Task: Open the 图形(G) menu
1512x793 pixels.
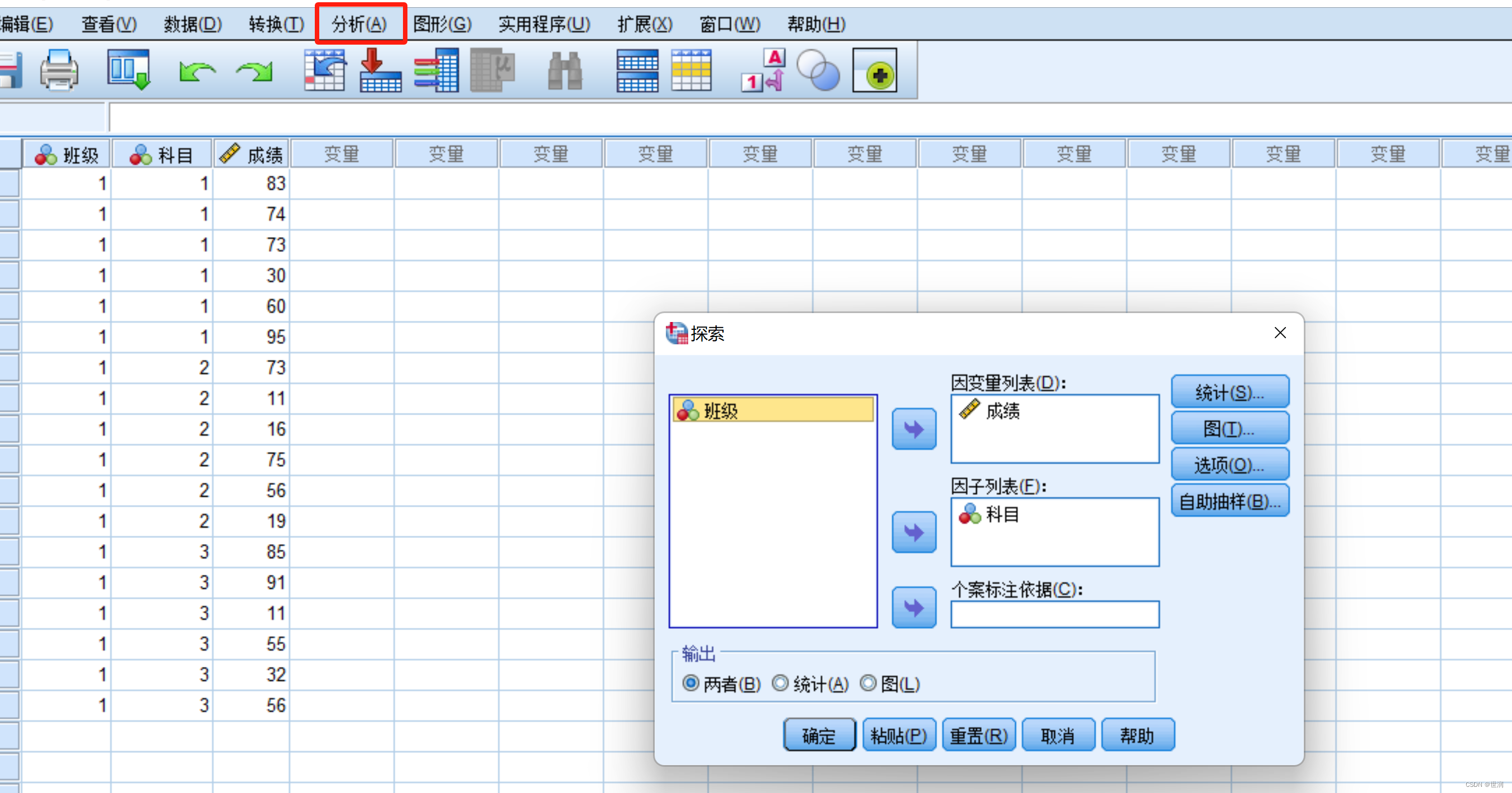Action: pos(442,24)
